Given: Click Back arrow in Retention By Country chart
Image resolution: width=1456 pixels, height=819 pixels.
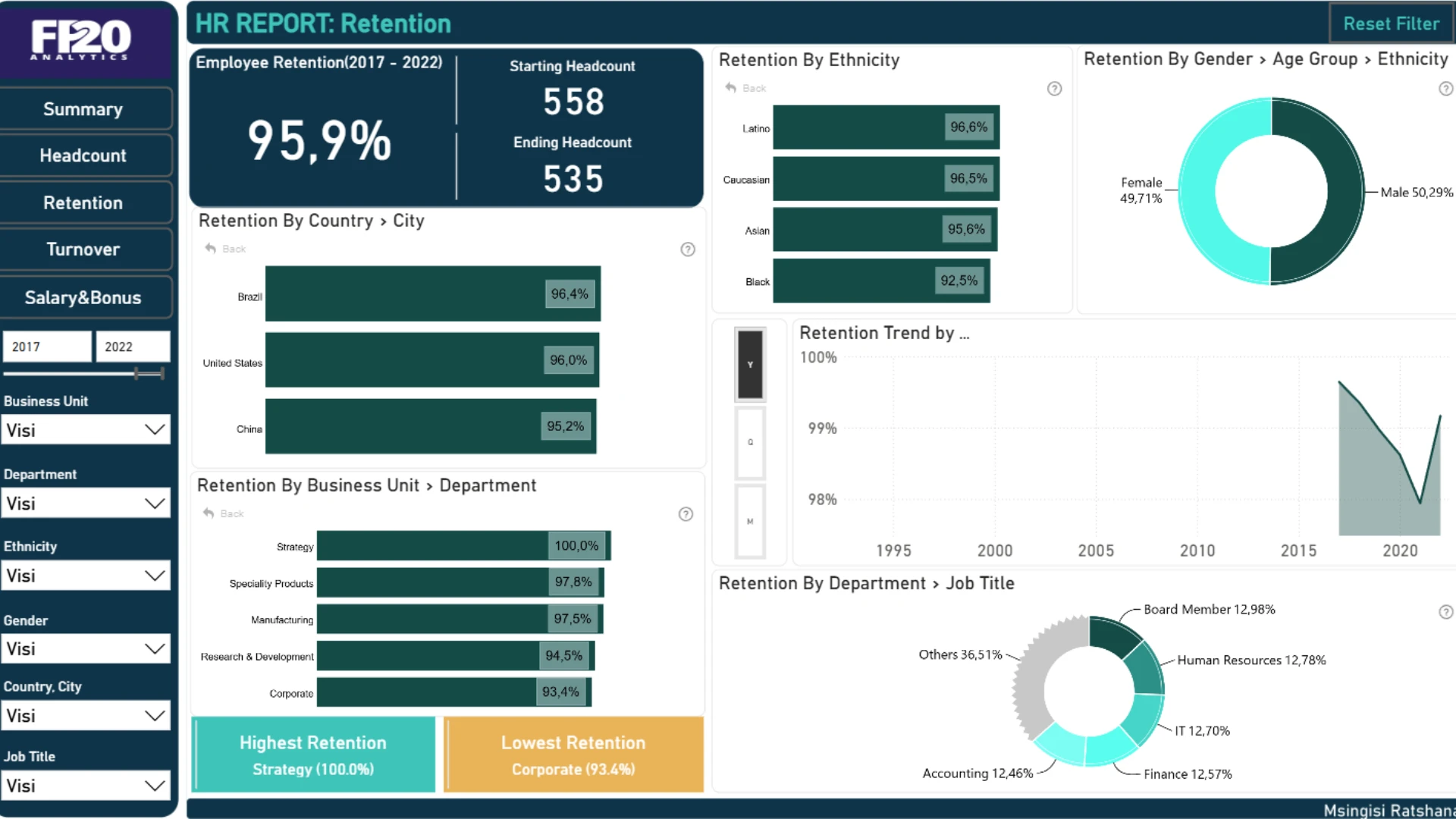Looking at the screenshot, I should (x=211, y=249).
